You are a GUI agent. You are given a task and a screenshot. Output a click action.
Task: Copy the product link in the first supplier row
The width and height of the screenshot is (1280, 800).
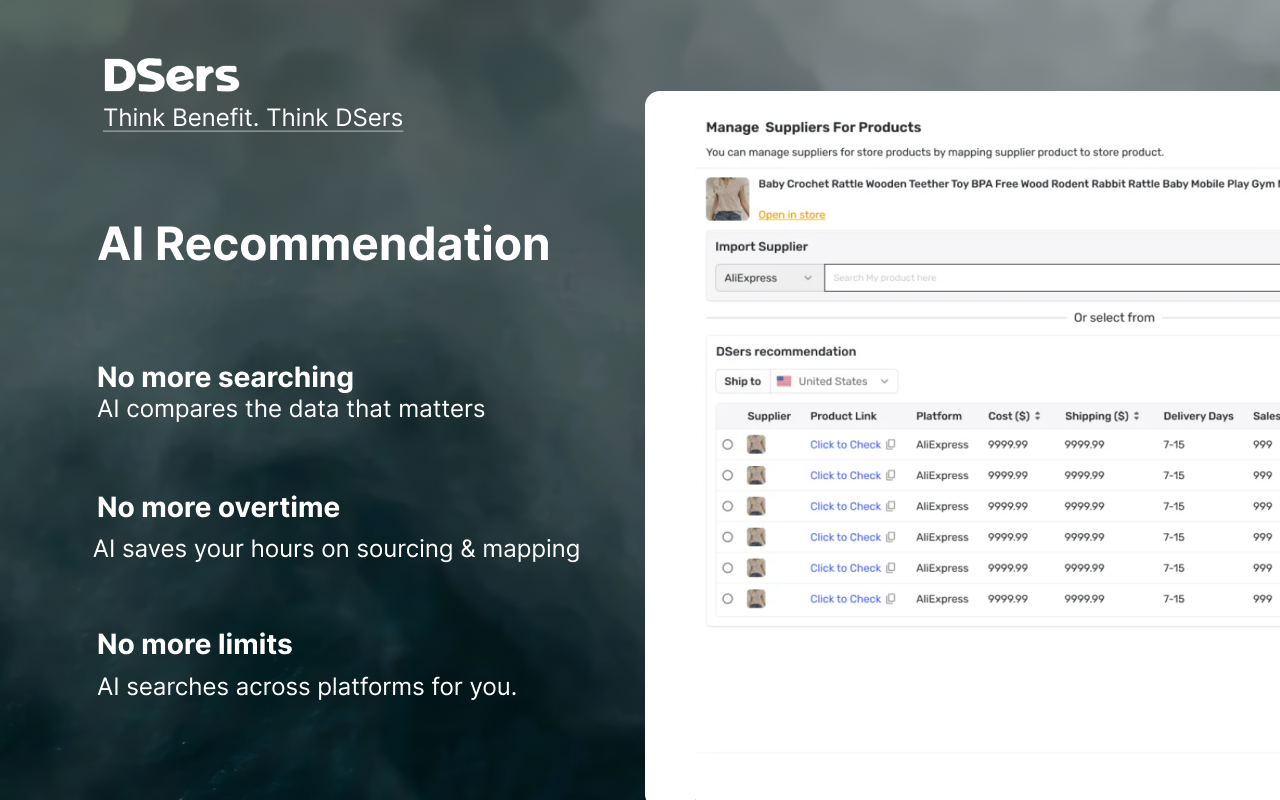891,445
